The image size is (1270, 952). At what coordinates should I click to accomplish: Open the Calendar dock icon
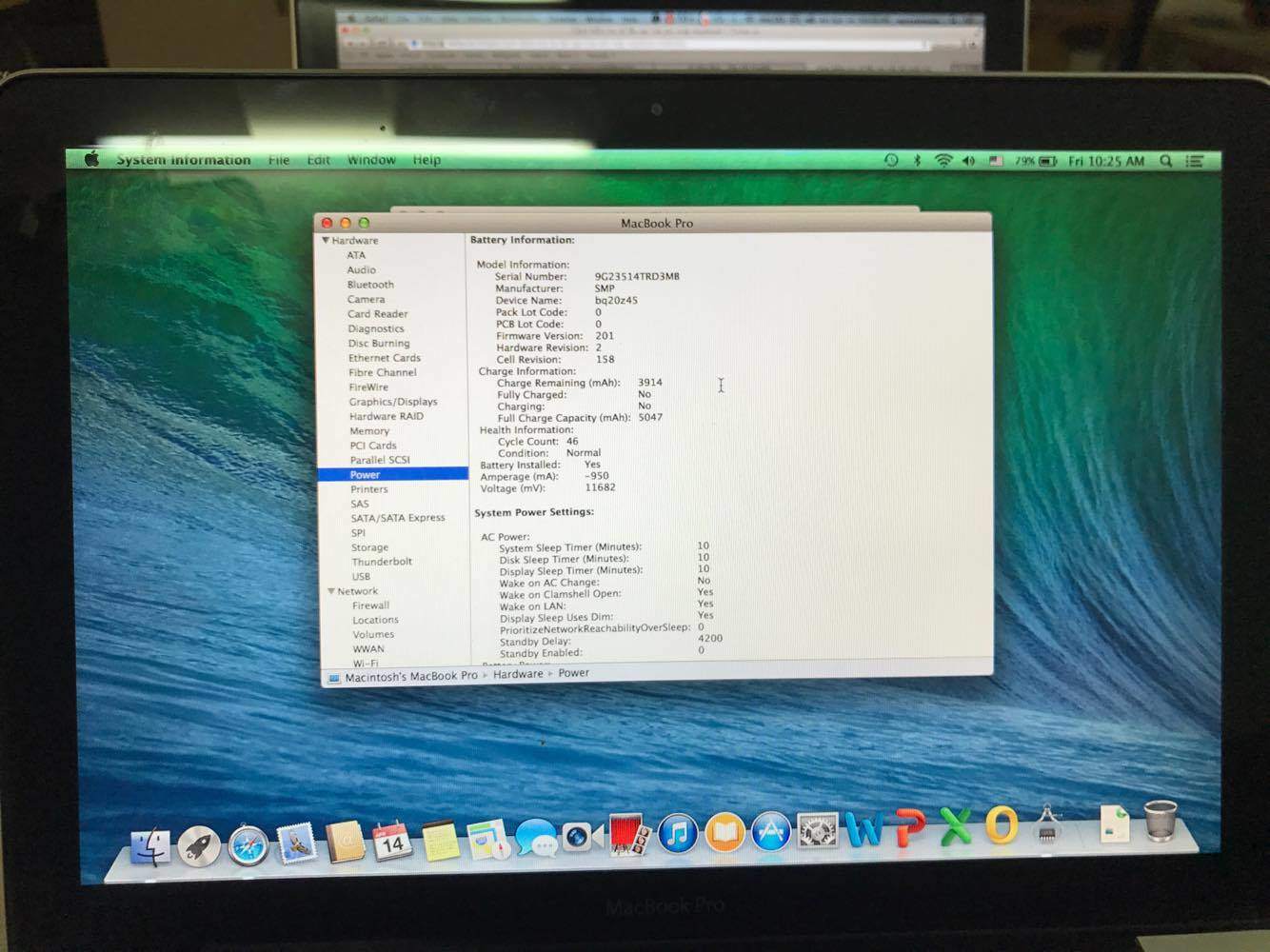(x=391, y=842)
